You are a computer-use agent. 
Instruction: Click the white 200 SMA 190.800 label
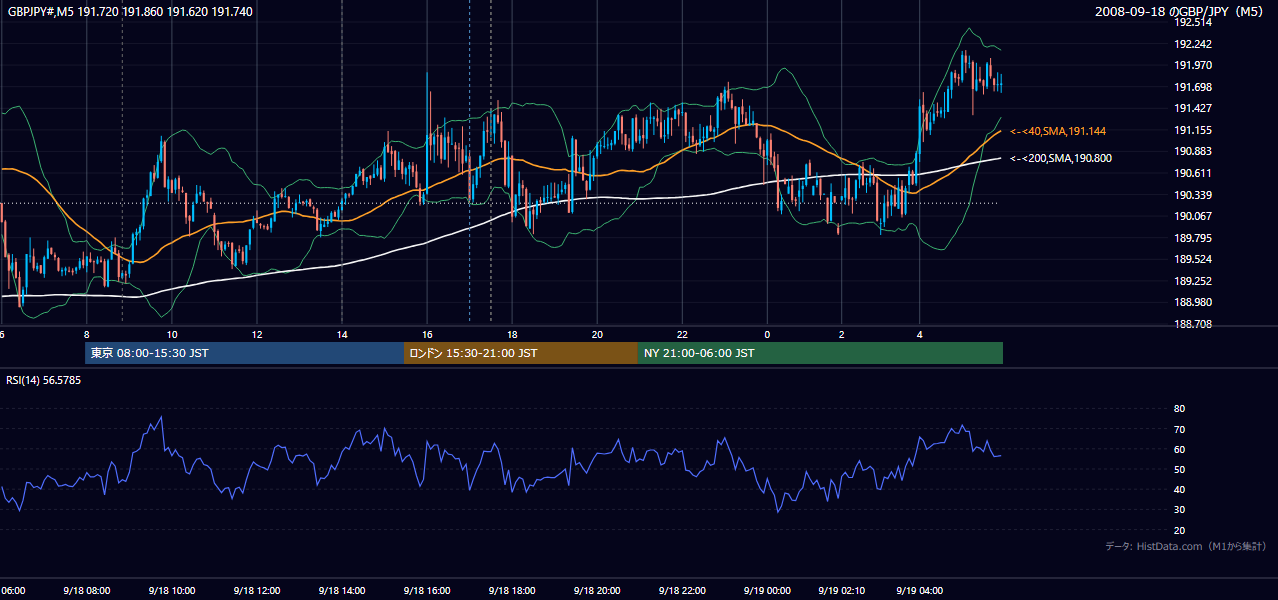coord(1061,158)
